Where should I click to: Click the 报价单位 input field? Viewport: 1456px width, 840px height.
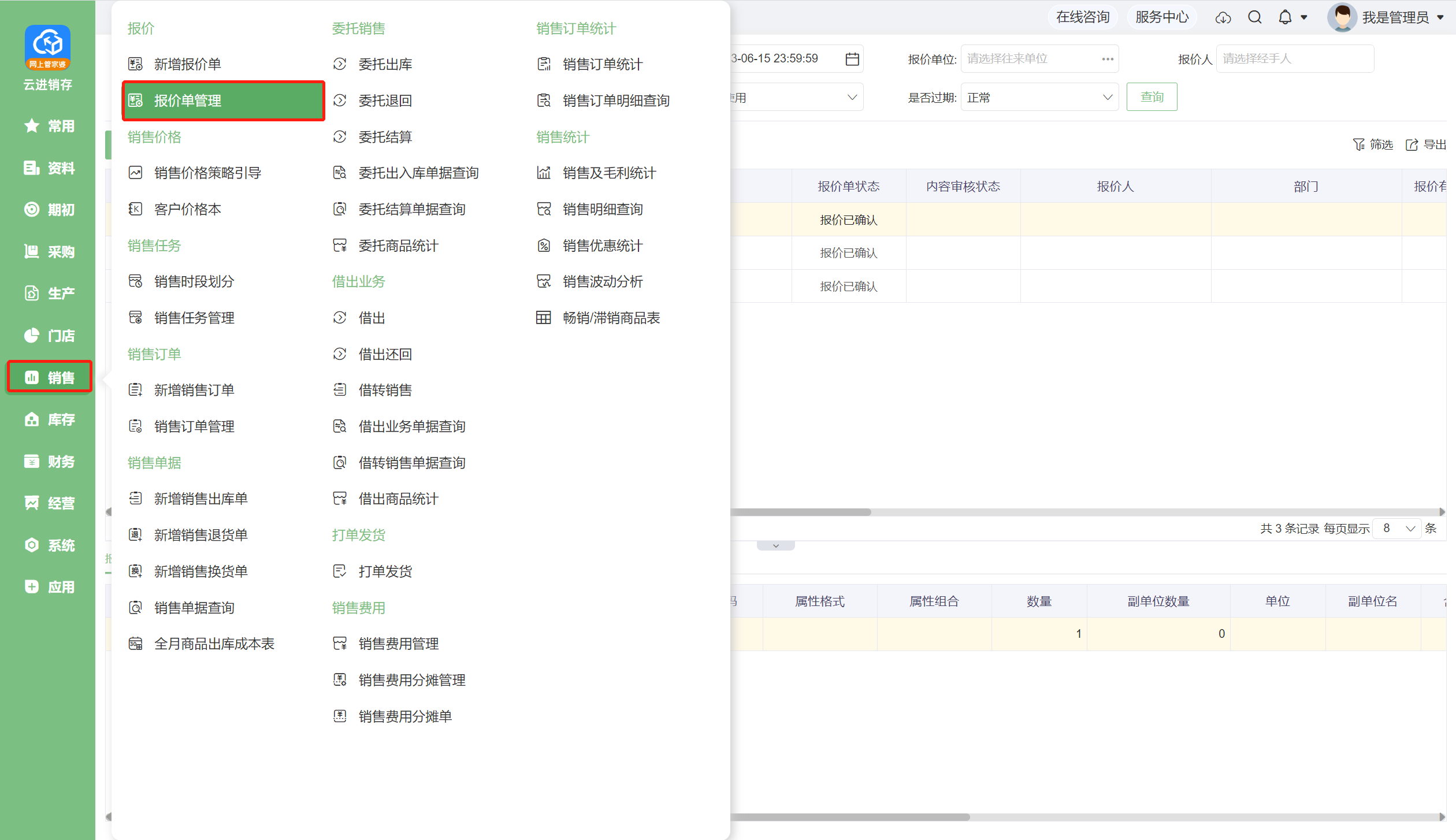1039,59
